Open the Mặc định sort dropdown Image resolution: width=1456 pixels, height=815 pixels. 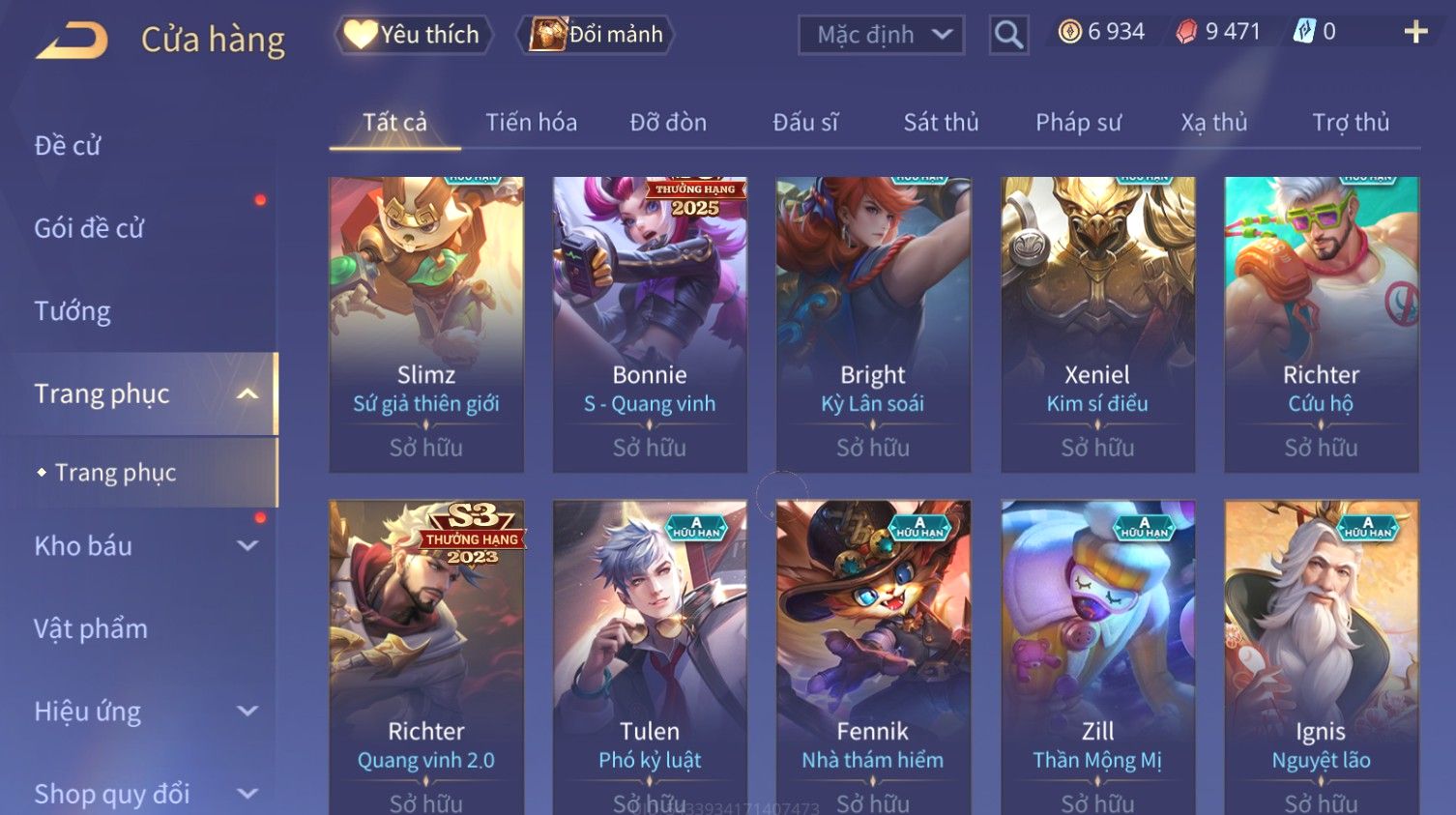pos(882,35)
